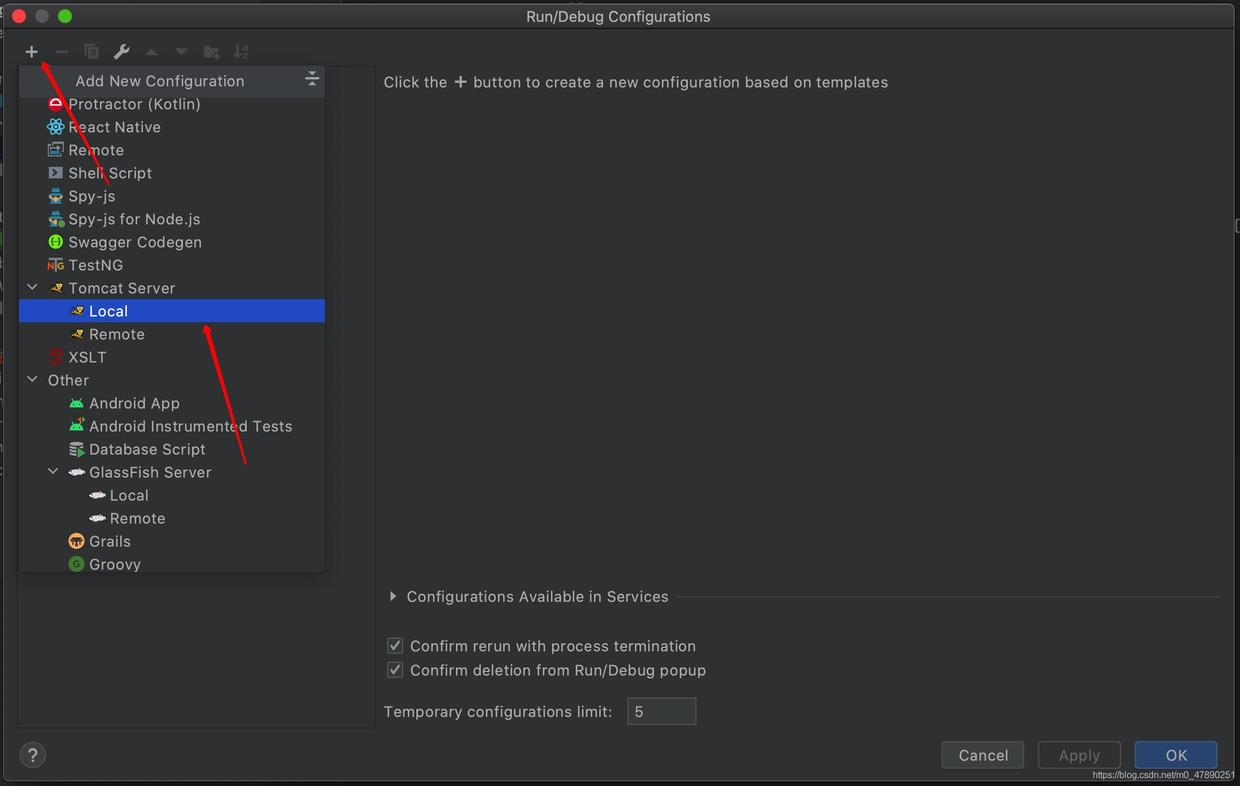This screenshot has width=1240, height=786.
Task: Click the plus Add New Configuration button
Action: (x=32, y=51)
